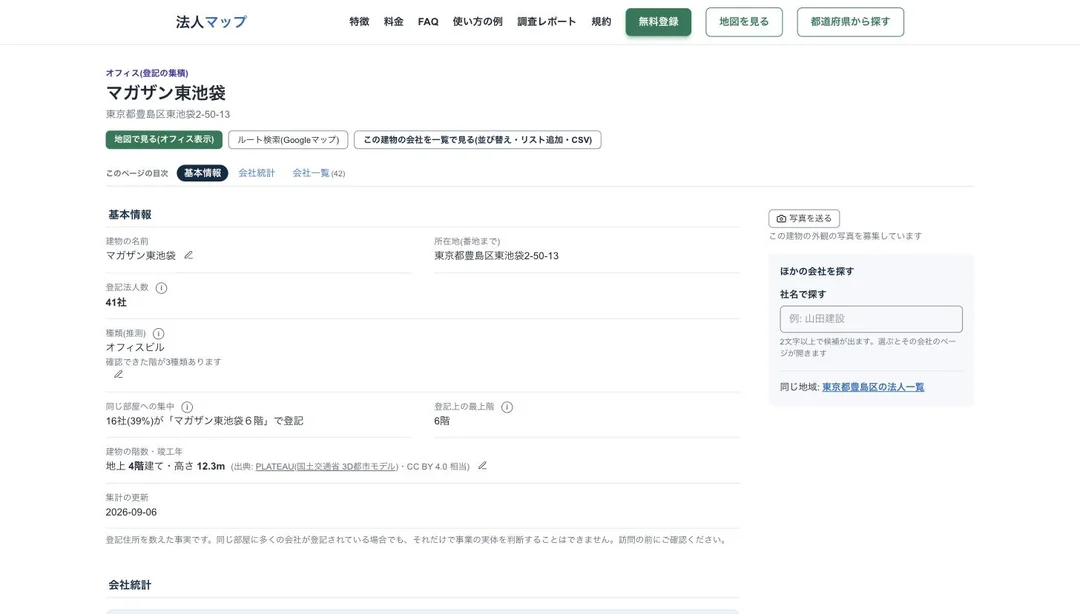
Task: Edit building name pencil icon next to マガザン東池袋
Action: point(188,255)
